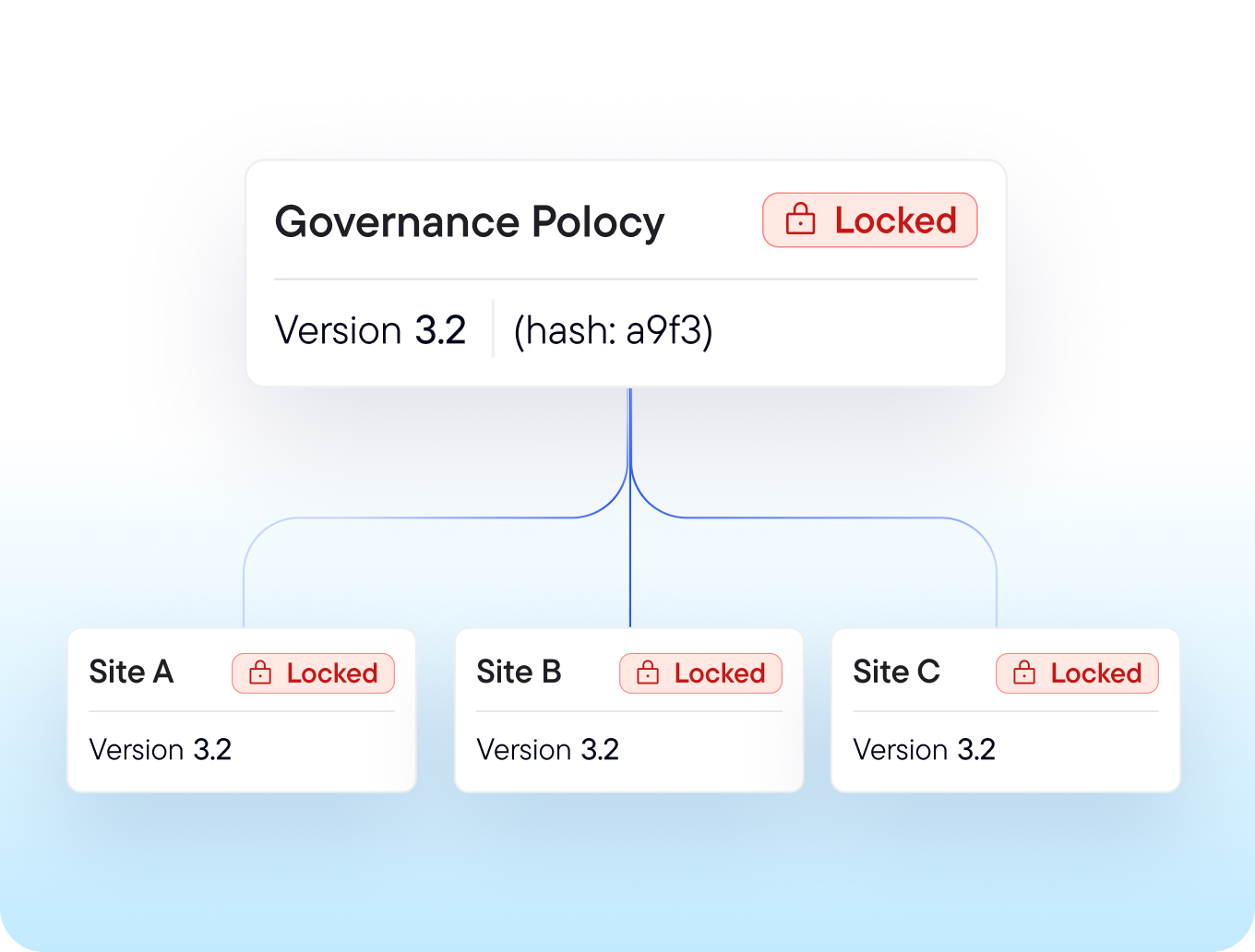Viewport: 1255px width, 952px height.
Task: Select Version 3.2 under Site A
Action: [161, 750]
